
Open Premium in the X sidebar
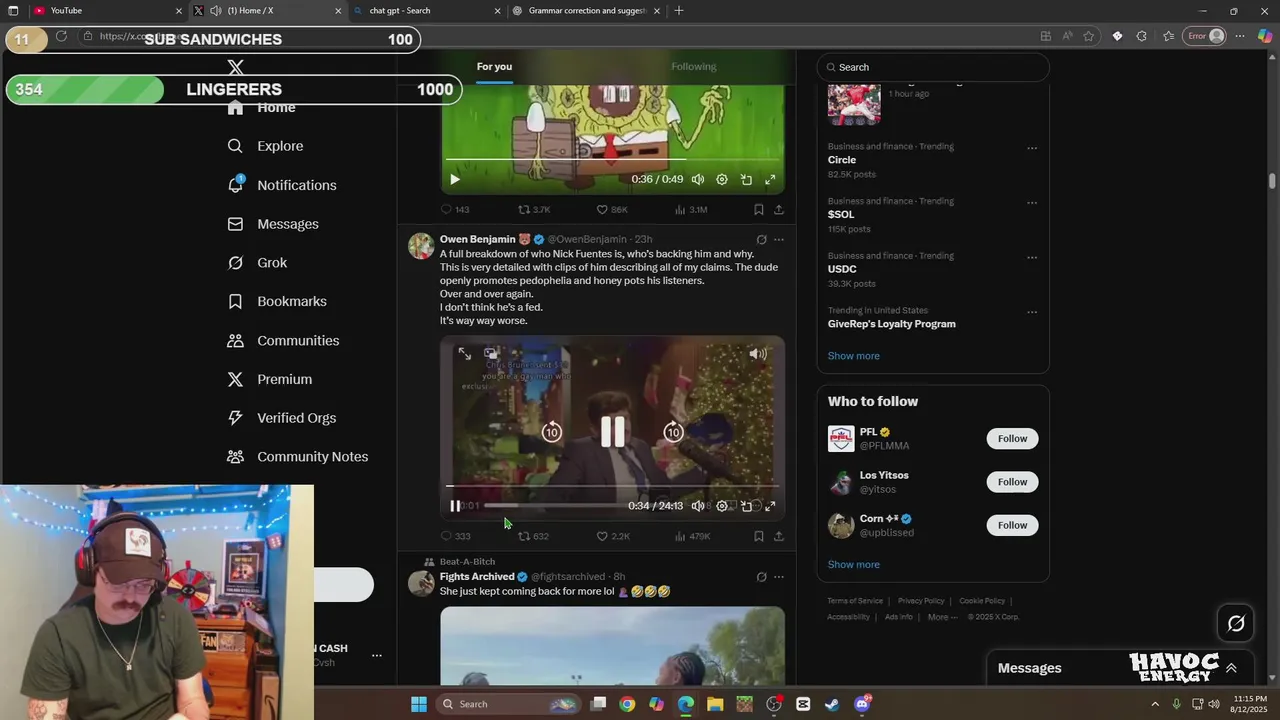point(270,379)
